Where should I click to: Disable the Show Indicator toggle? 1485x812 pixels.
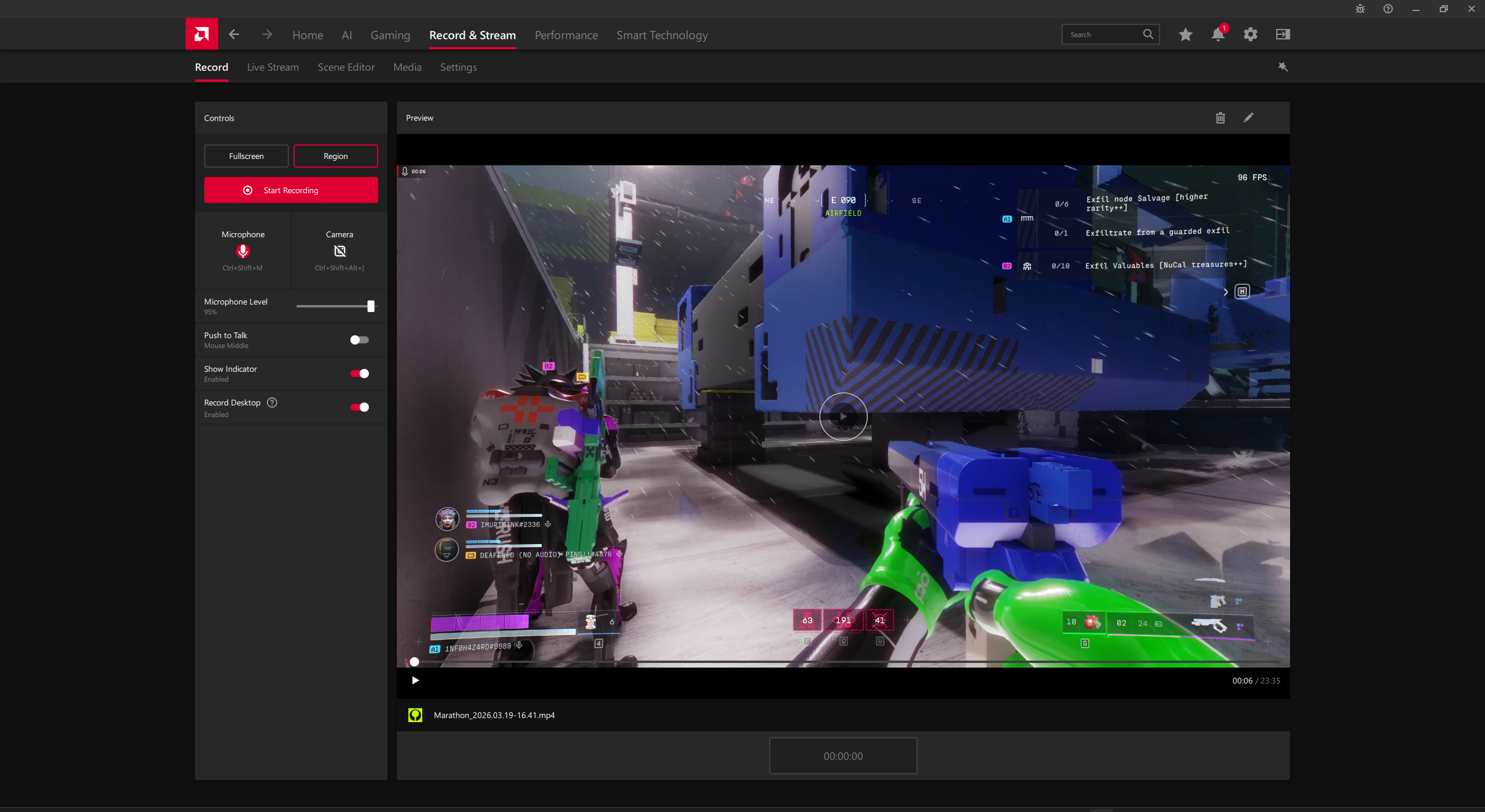359,374
